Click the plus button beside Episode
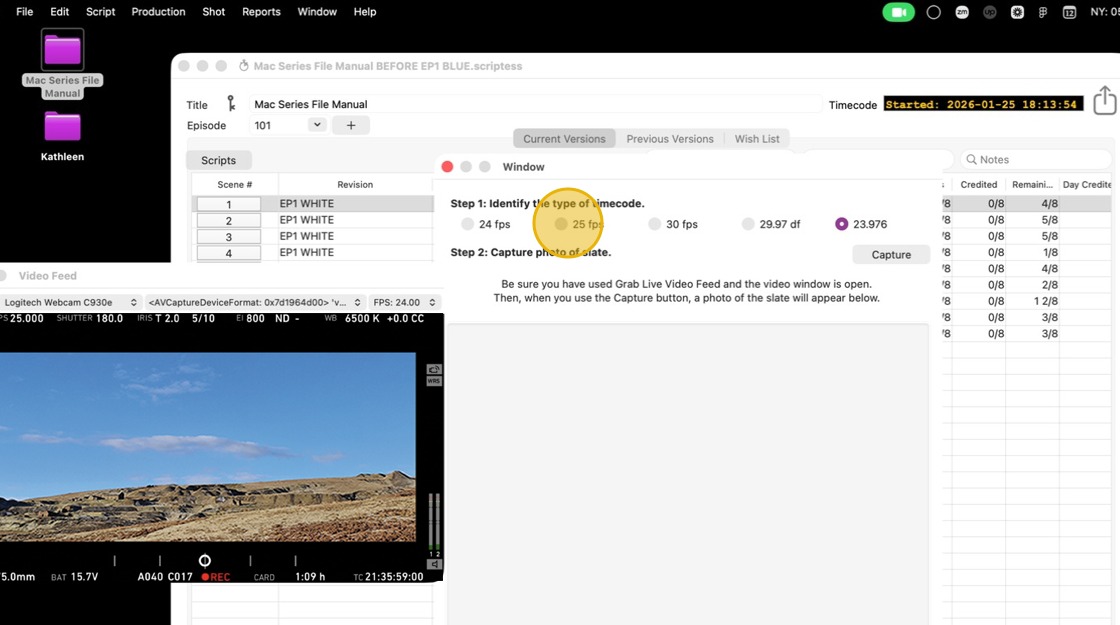This screenshot has height=625, width=1120. click(x=351, y=125)
